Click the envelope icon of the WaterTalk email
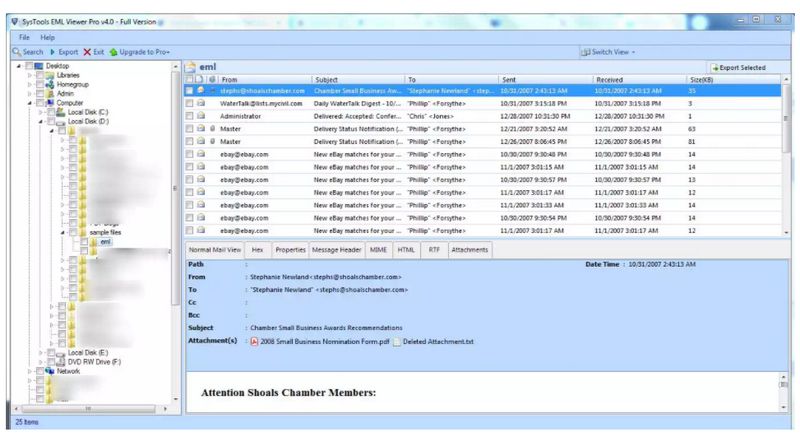 tap(200, 103)
